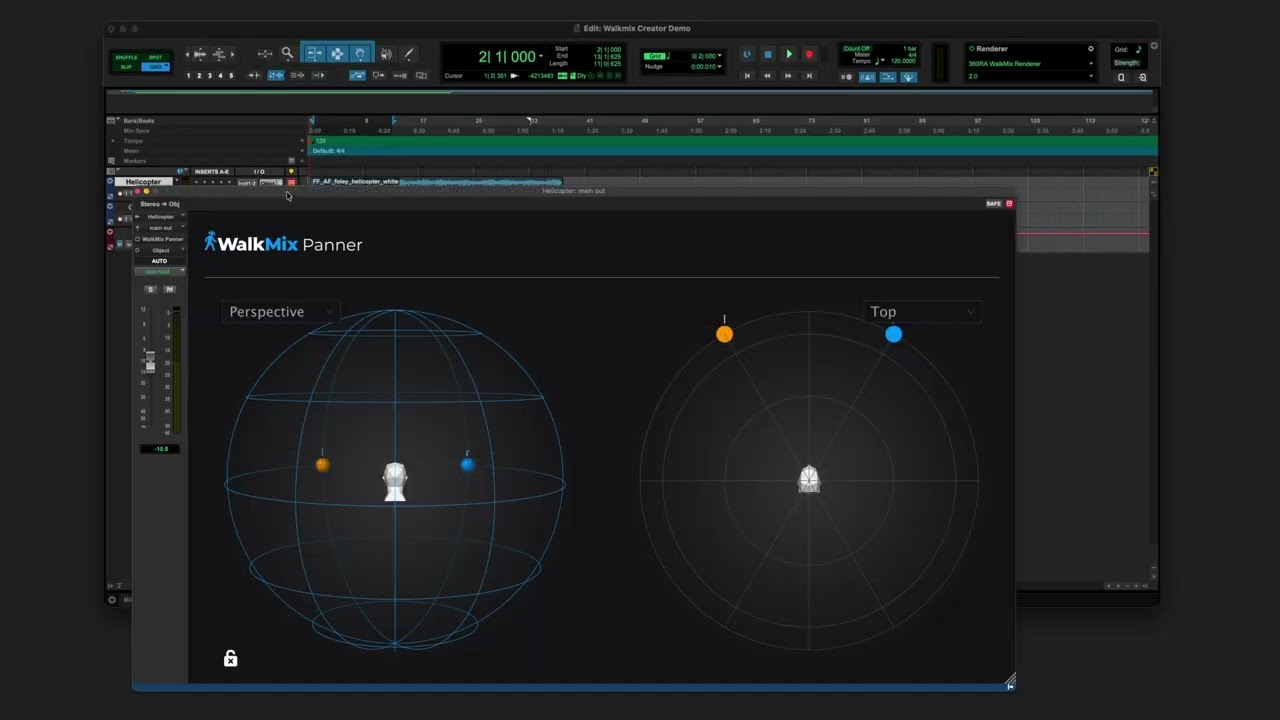Toggle the online sync clock button
Screen dimensions: 1280x720
(x=747, y=54)
